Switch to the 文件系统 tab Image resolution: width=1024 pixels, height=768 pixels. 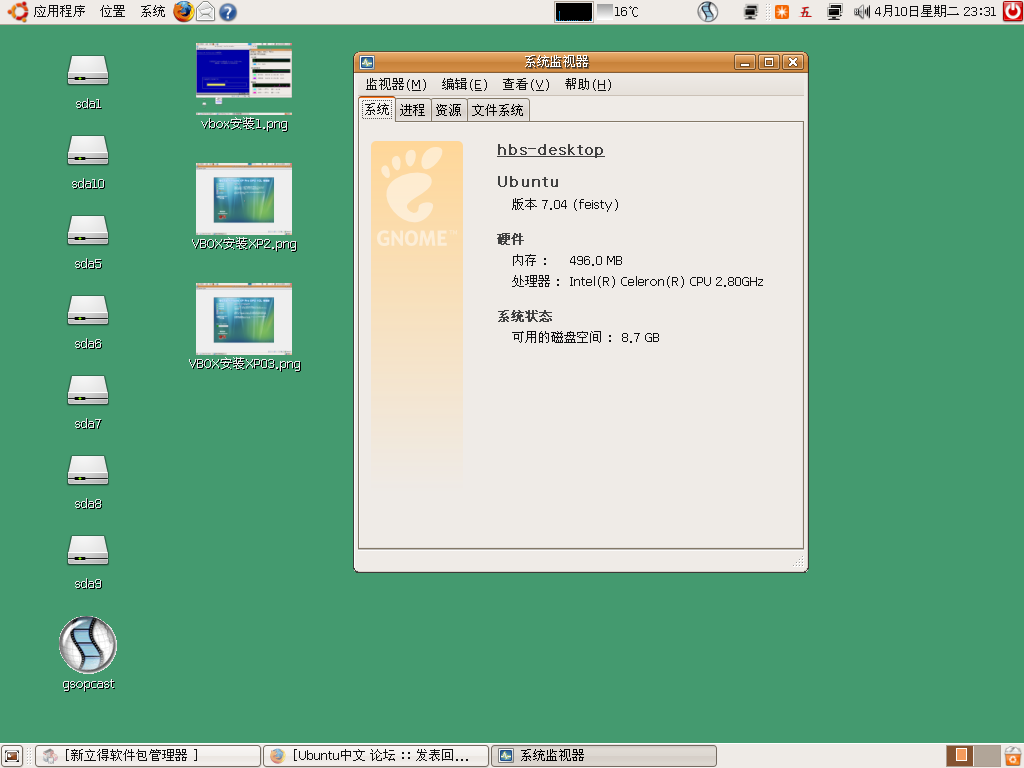tap(498, 110)
